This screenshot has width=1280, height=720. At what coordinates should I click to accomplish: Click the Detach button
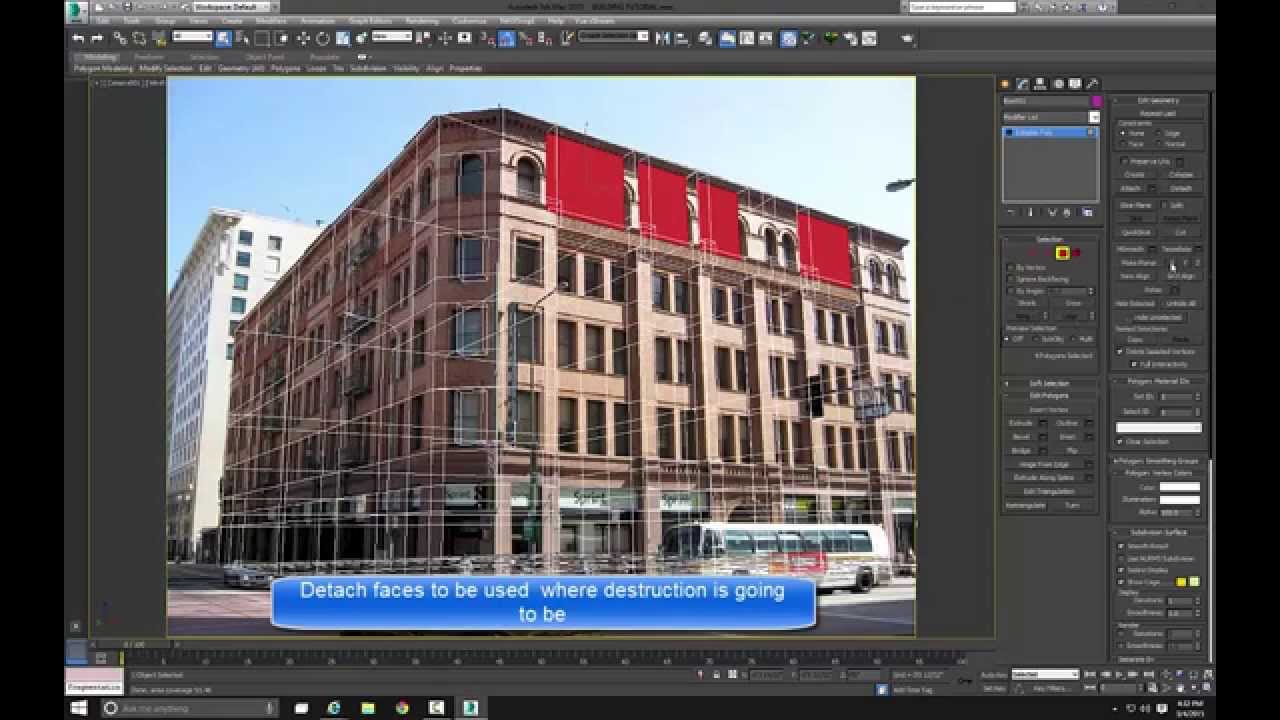[x=1181, y=188]
